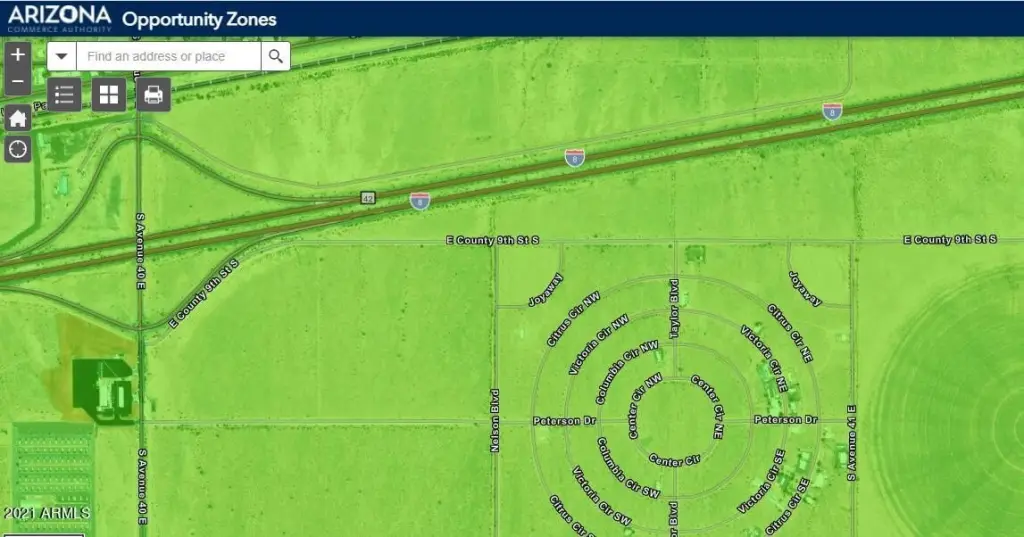Click the exit 42 marker on the highway
1024x537 pixels.
pos(368,198)
